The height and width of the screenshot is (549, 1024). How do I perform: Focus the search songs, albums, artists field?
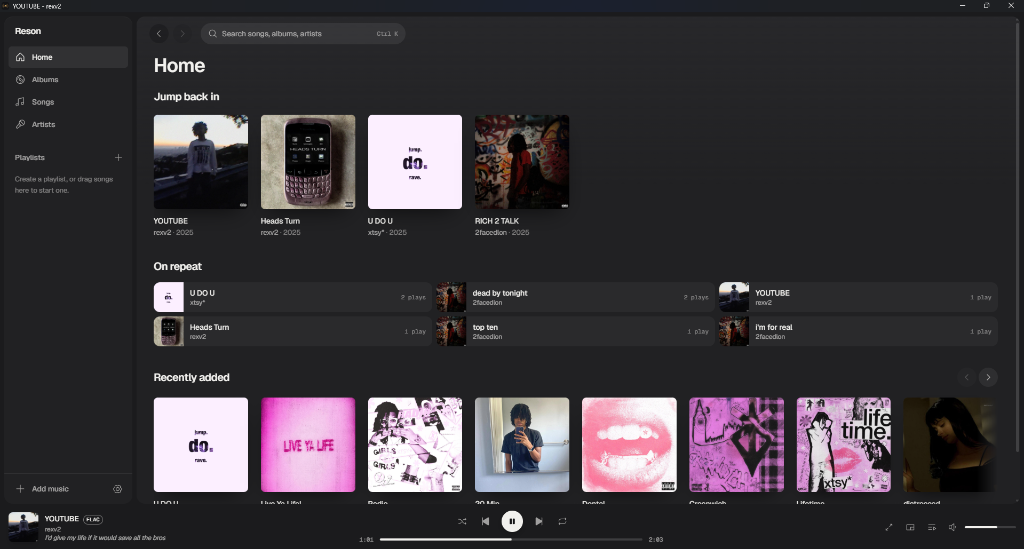pos(303,33)
